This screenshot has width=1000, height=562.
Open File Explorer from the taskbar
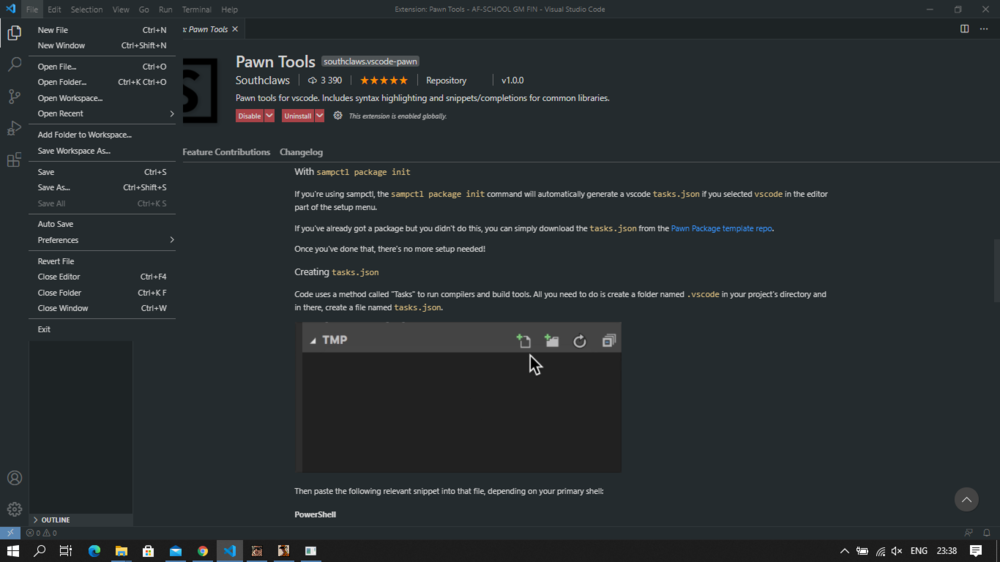click(x=121, y=551)
